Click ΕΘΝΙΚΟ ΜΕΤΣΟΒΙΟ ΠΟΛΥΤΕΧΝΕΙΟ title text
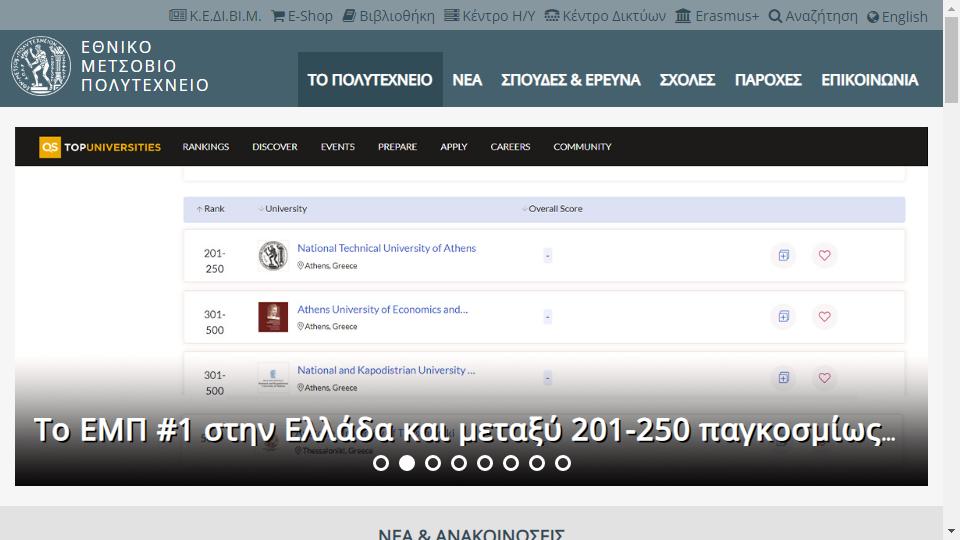This screenshot has width=960, height=540. click(x=145, y=66)
